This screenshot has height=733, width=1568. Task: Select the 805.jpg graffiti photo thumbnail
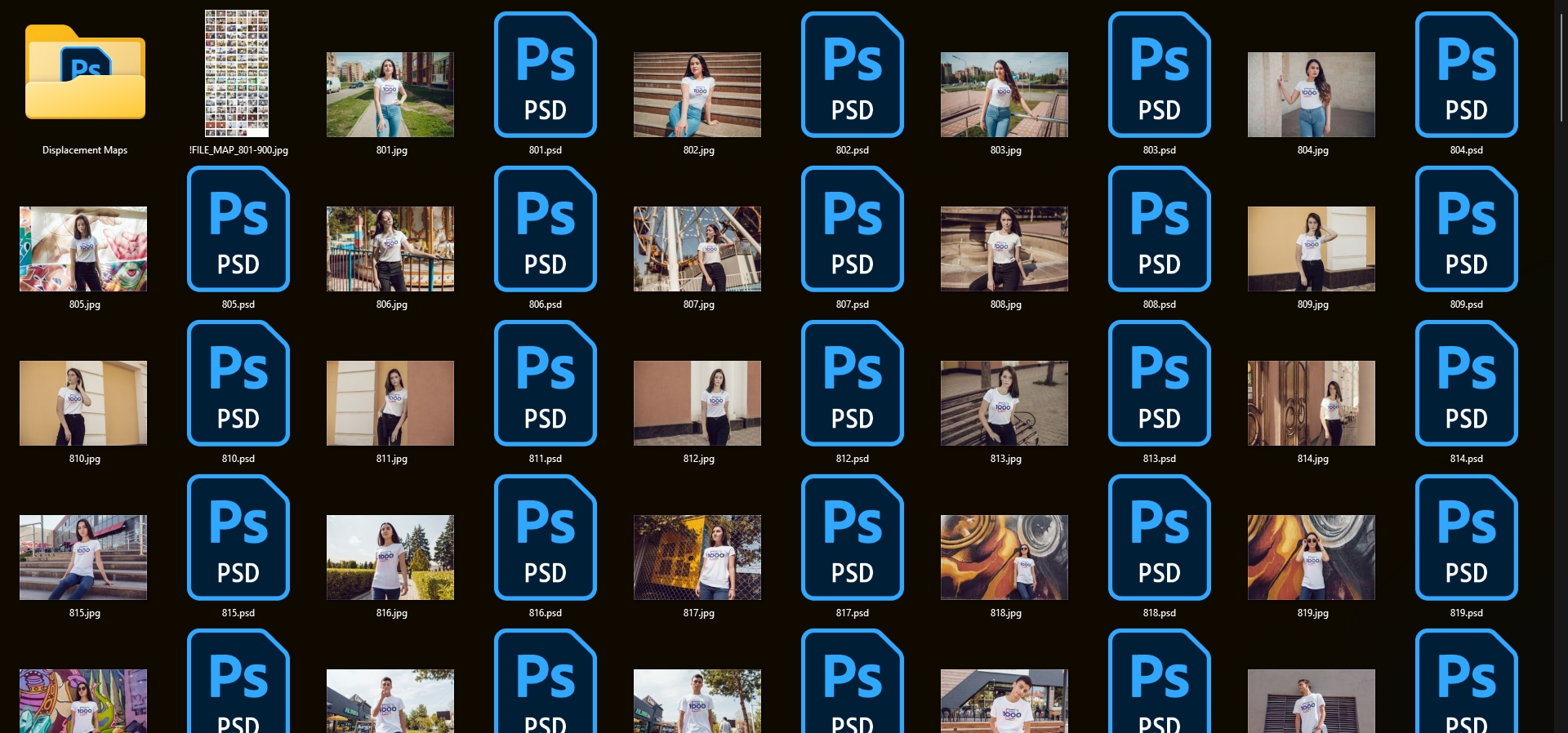tap(83, 249)
